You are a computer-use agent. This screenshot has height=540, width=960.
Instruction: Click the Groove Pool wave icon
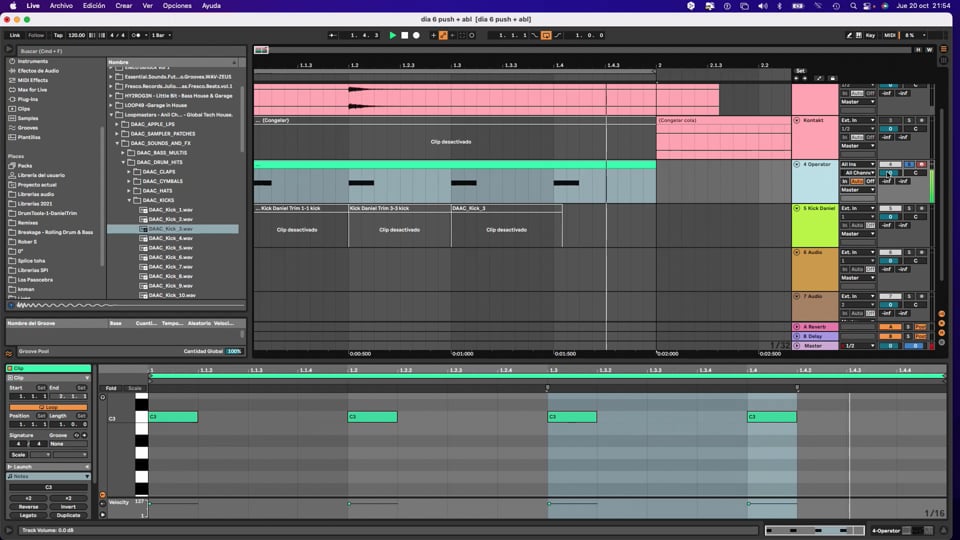click(9, 353)
